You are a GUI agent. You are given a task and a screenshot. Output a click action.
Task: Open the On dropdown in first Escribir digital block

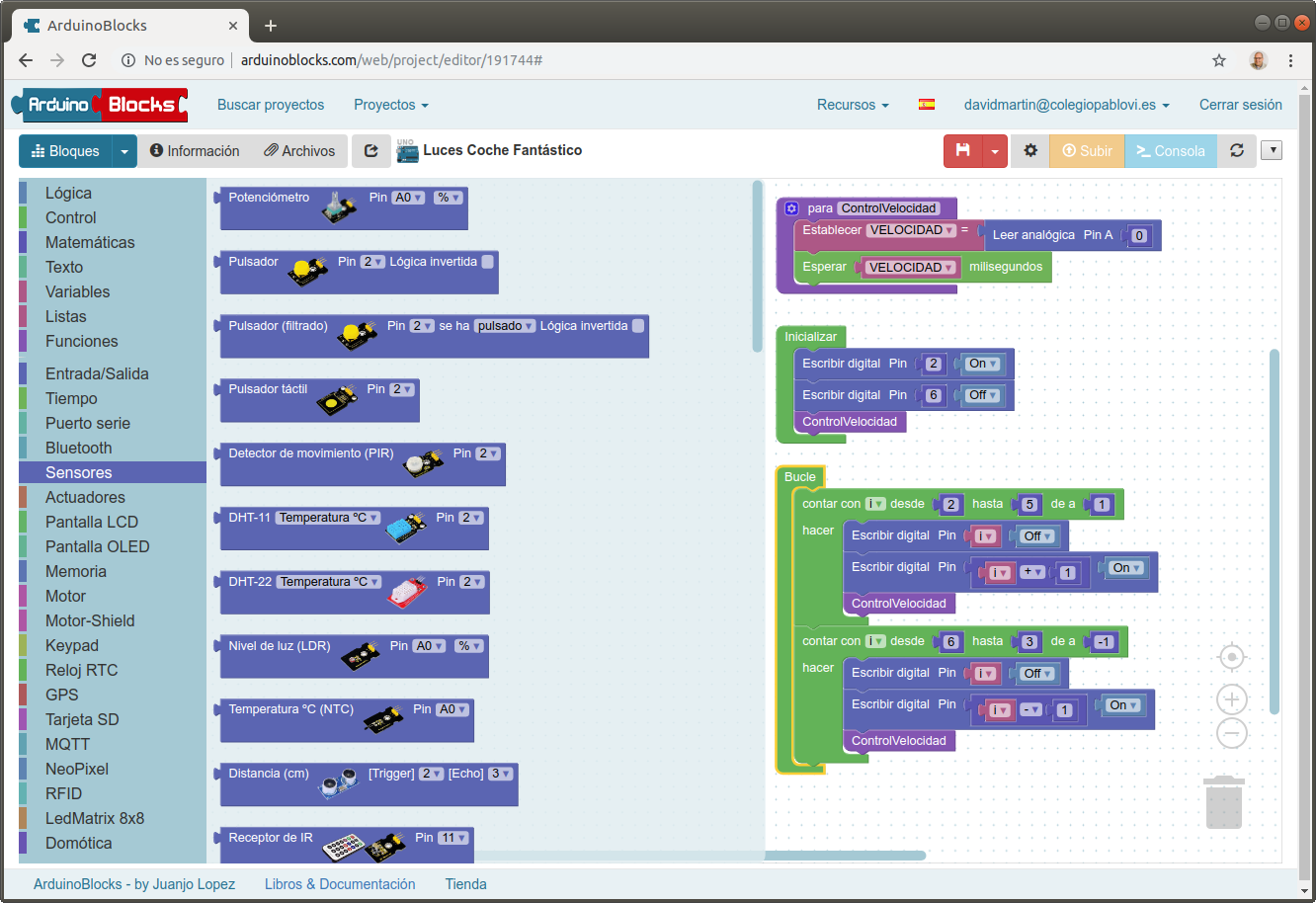(982, 364)
